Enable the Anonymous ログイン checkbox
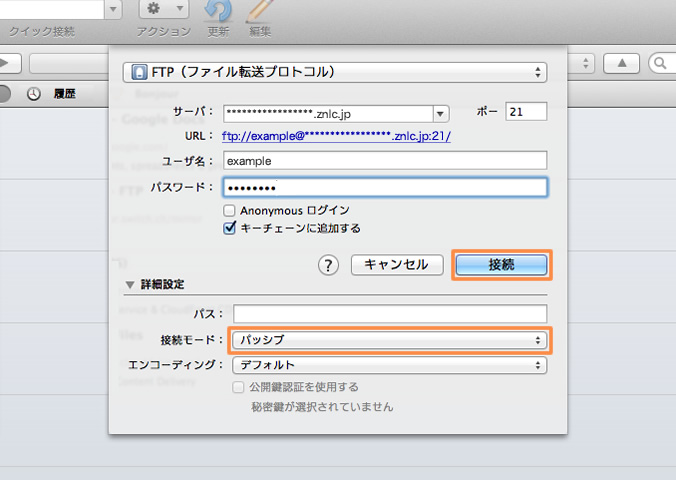This screenshot has width=676, height=480. point(229,210)
